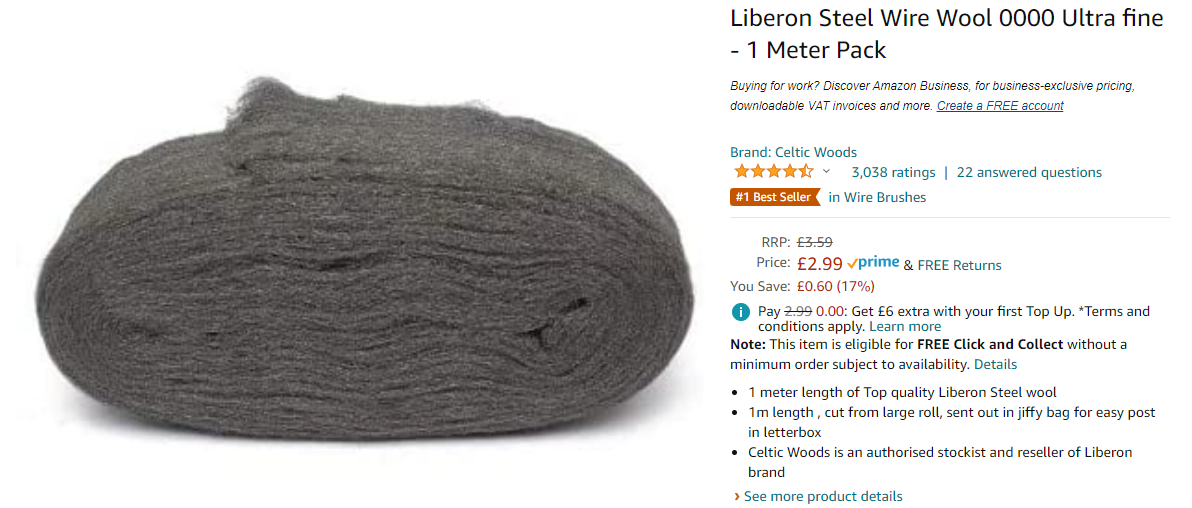1192x508 pixels.
Task: Click the Liberon Steel Wire Wool product title
Action: 946,33
